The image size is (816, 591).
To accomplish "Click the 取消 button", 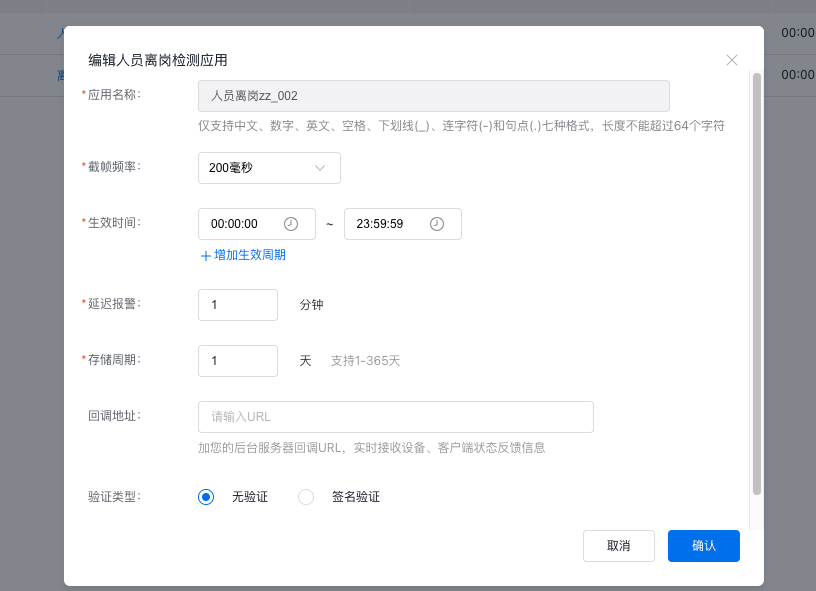I will click(x=619, y=546).
